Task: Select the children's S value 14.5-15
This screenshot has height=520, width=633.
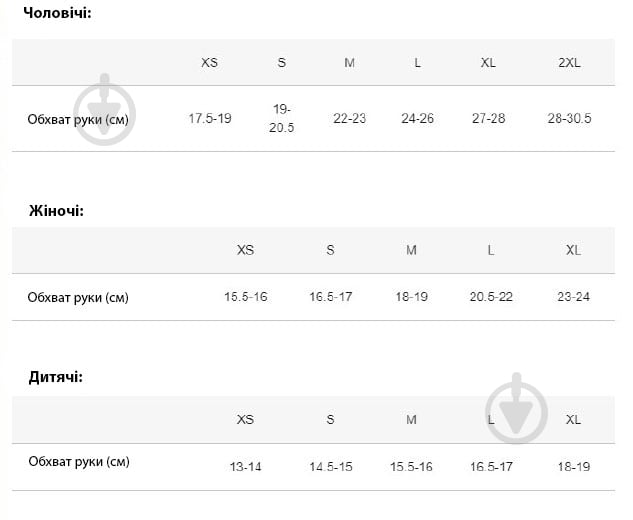Action: coord(330,467)
